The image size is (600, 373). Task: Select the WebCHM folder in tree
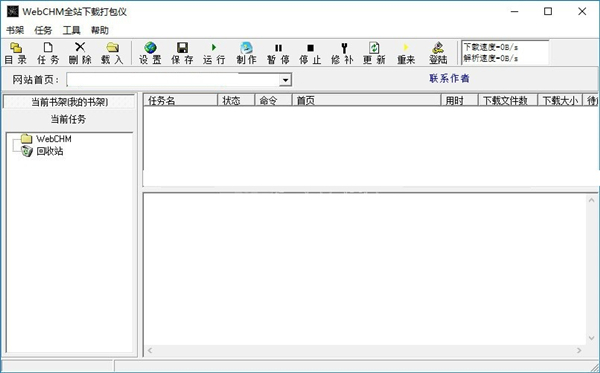(54, 138)
